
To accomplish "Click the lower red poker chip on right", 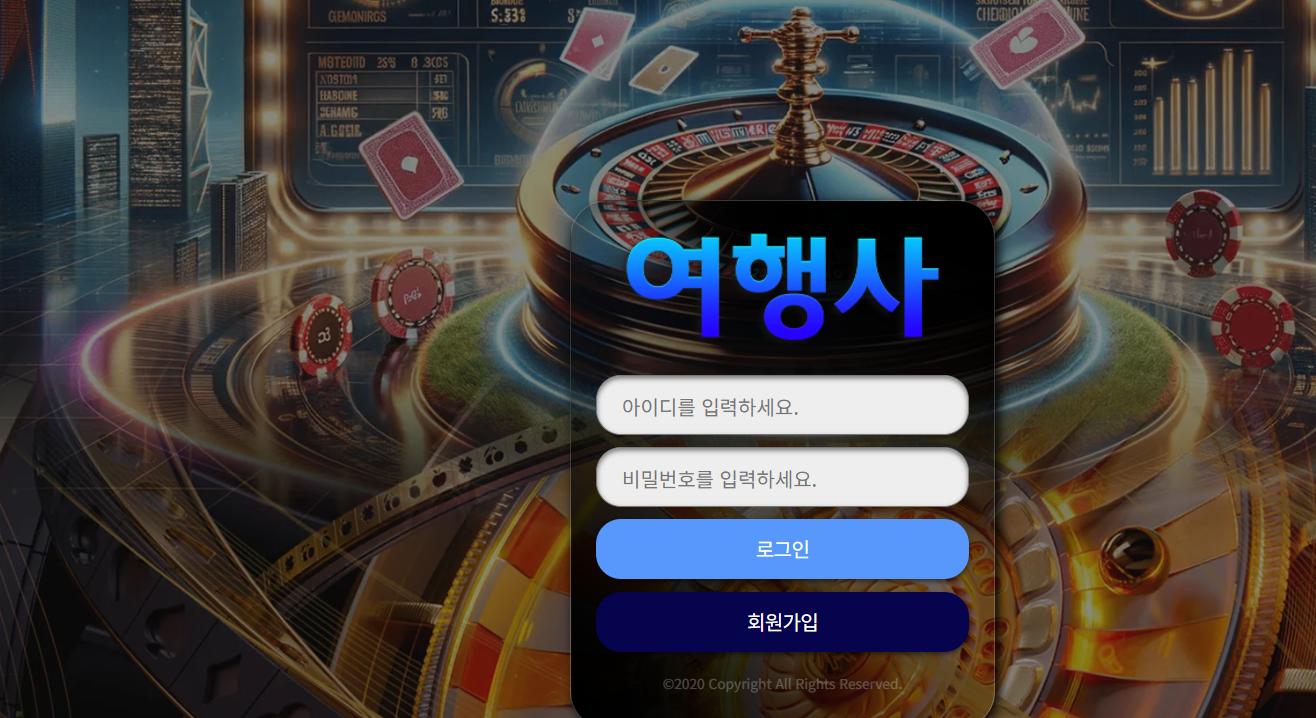I will click(1252, 326).
